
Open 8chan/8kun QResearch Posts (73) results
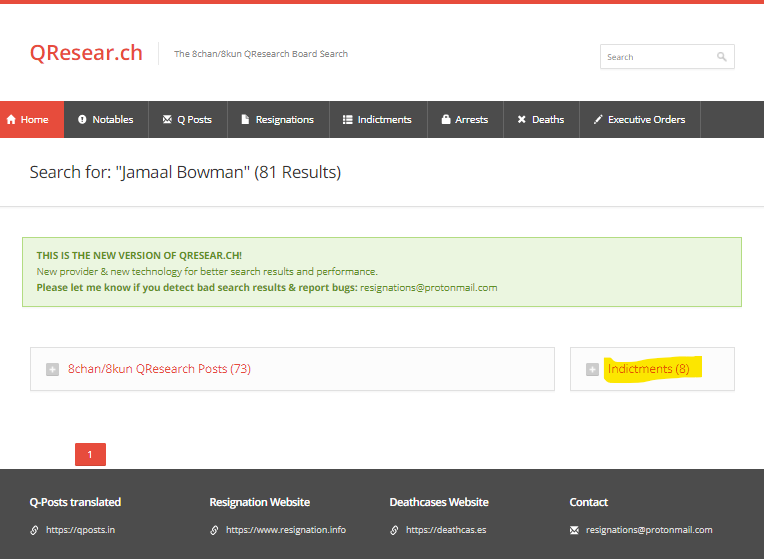(x=159, y=369)
